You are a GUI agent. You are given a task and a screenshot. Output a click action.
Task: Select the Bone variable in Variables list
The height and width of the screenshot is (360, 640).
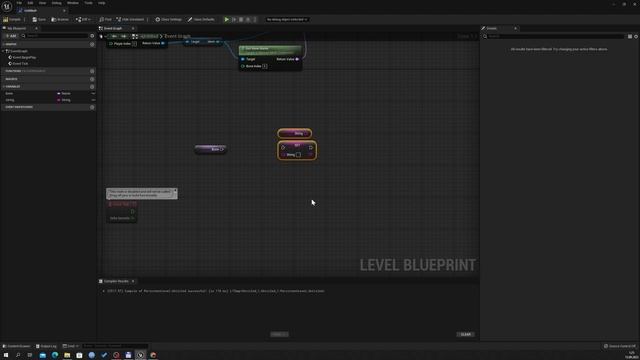pyautogui.click(x=9, y=93)
